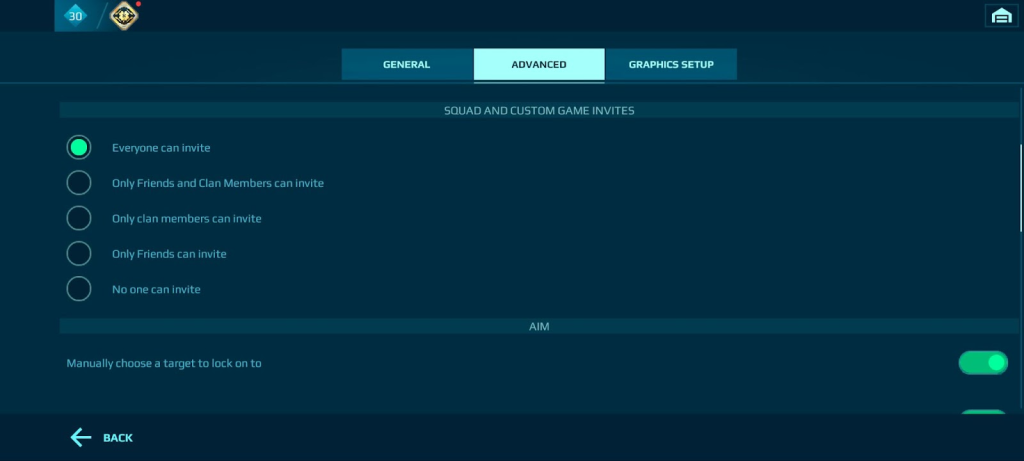The width and height of the screenshot is (1024, 461).
Task: Disable manually choose a target toggle
Action: click(x=983, y=363)
